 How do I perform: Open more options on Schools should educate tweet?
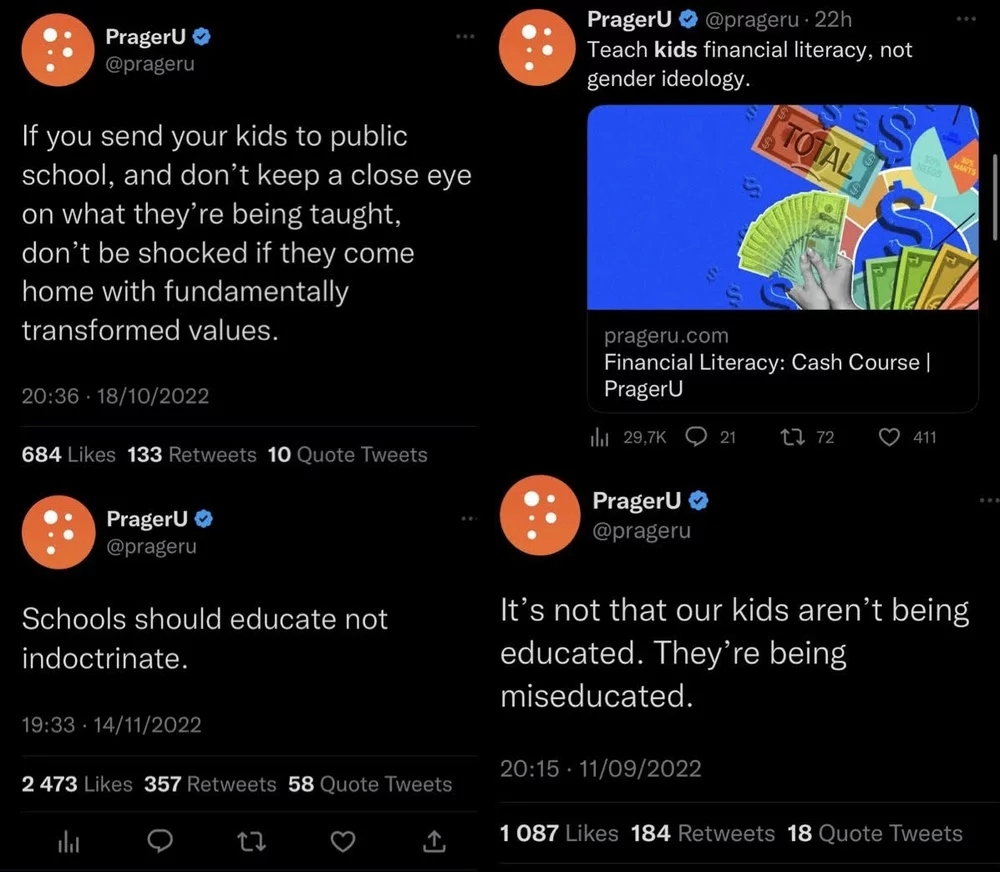coord(467,519)
